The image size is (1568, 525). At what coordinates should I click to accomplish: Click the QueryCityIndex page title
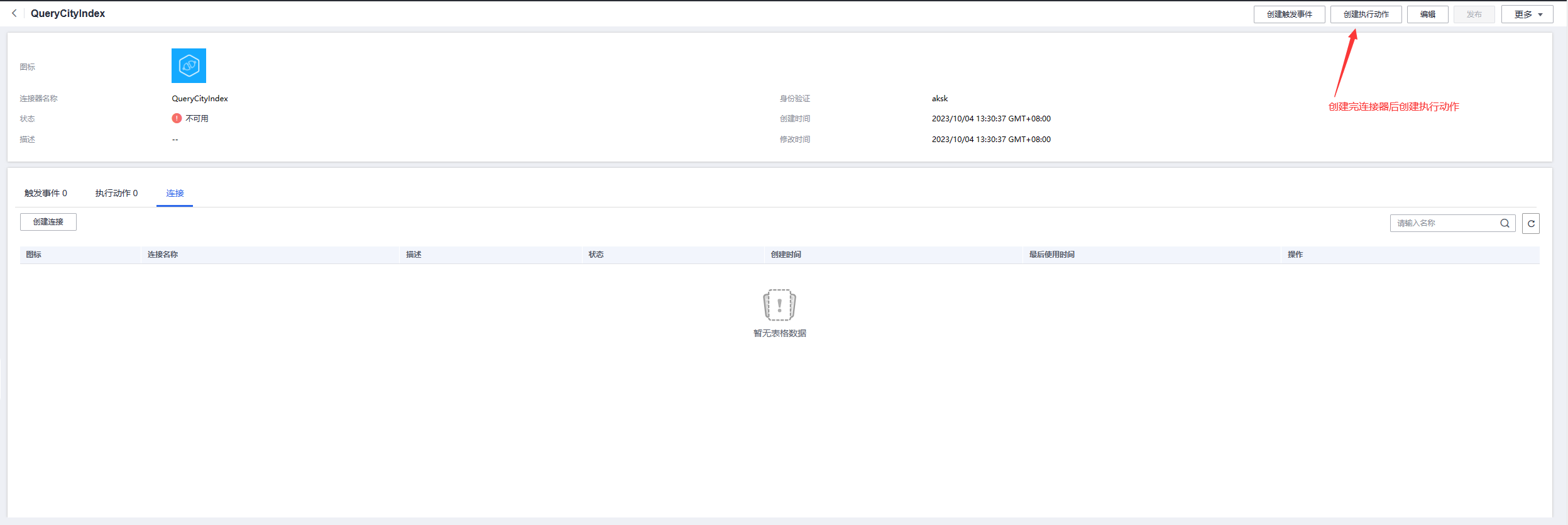[x=68, y=13]
